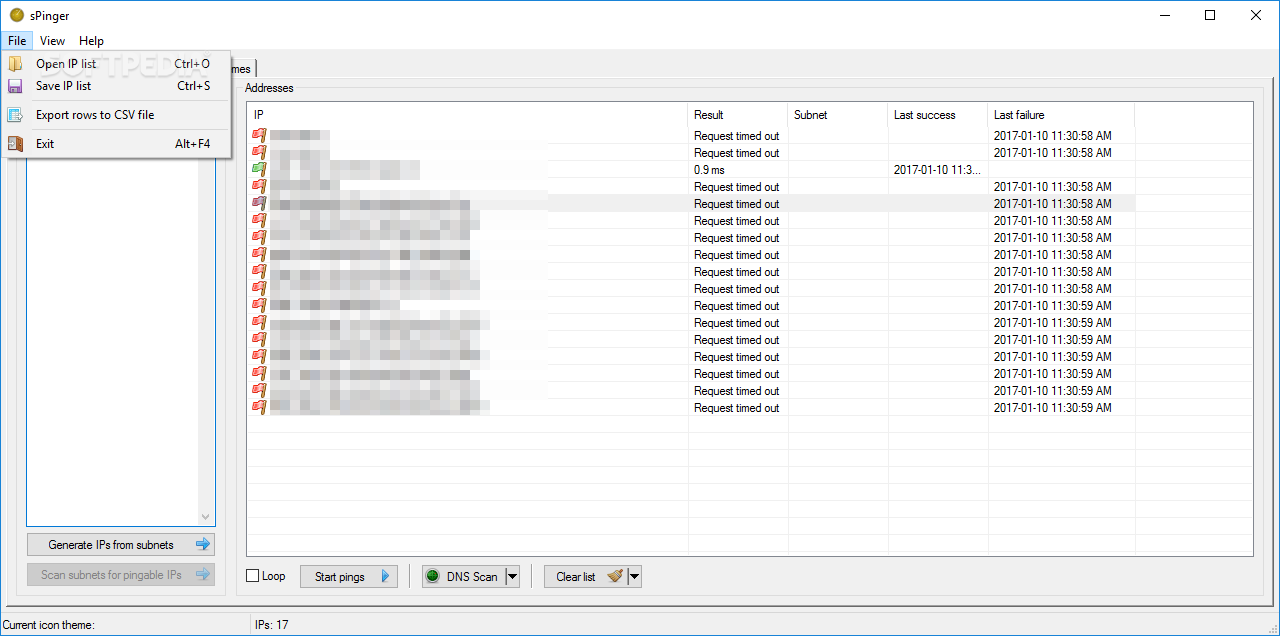
Task: Click the floppy disk icon beside Save IP list
Action: 15,86
